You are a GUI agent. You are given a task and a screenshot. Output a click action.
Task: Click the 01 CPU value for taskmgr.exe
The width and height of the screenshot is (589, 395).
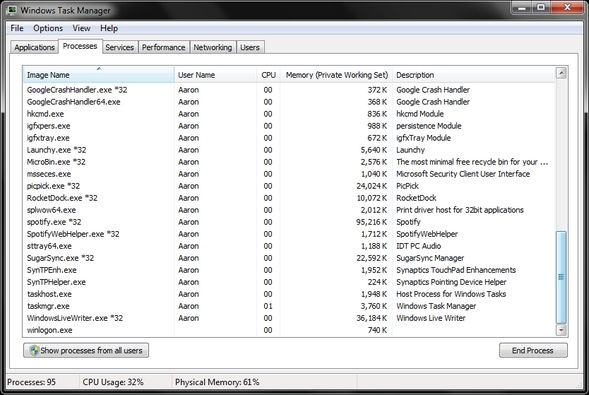tap(268, 306)
